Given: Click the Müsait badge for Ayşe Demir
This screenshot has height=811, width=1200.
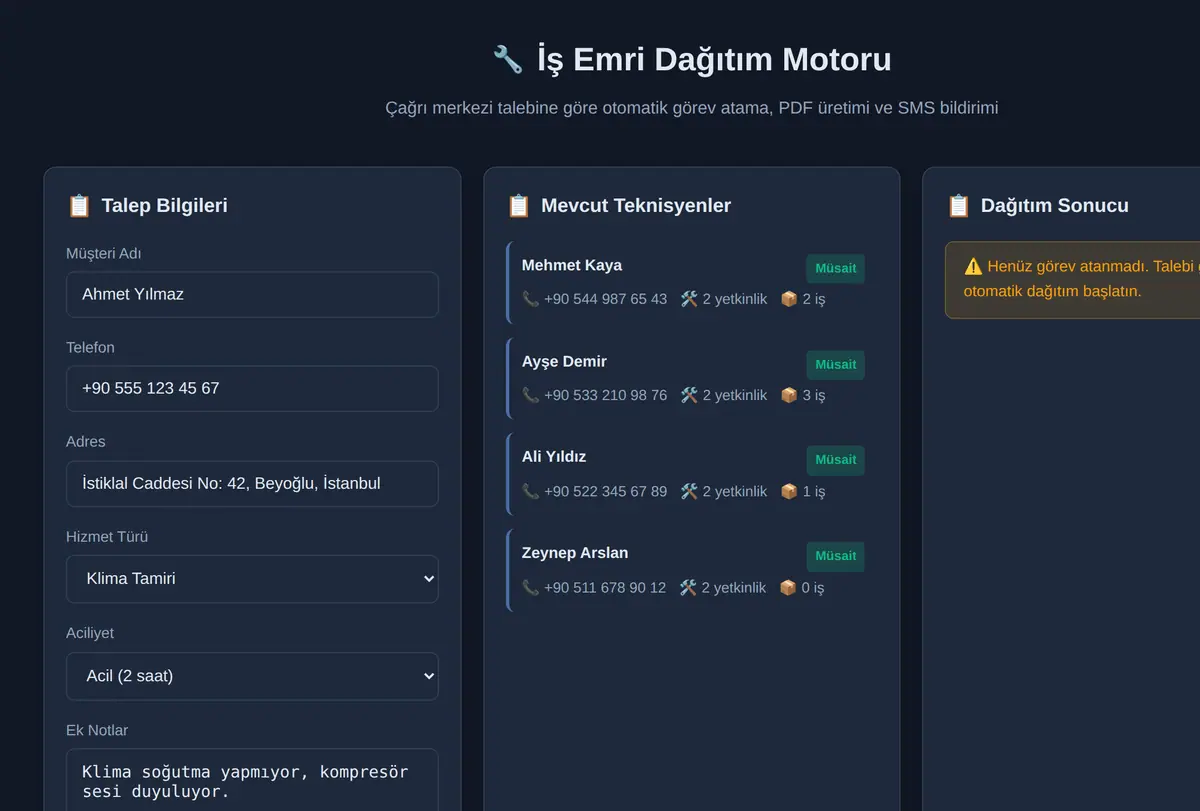Looking at the screenshot, I should (x=835, y=364).
